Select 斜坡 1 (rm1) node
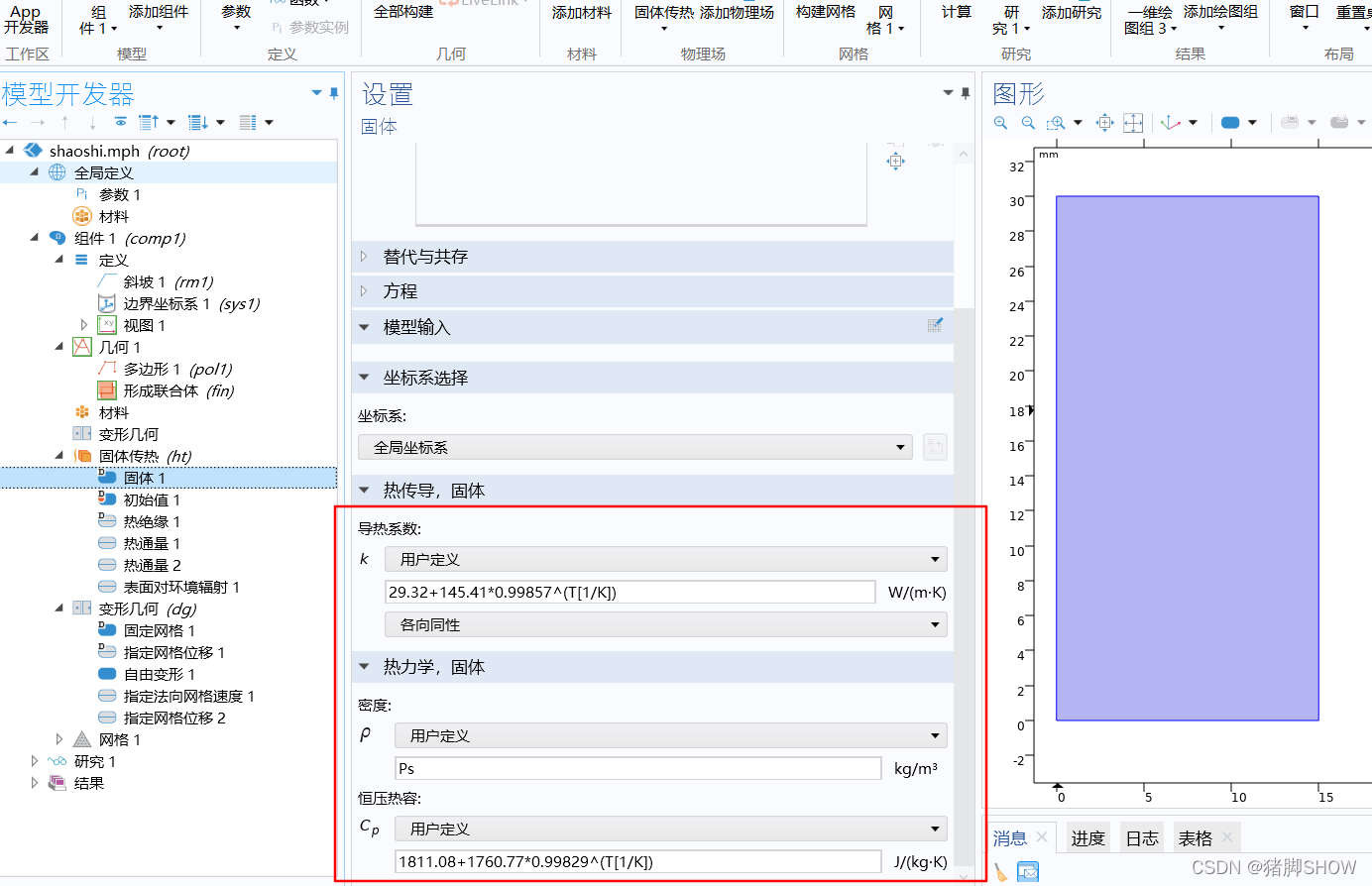1372x886 pixels. point(169,281)
